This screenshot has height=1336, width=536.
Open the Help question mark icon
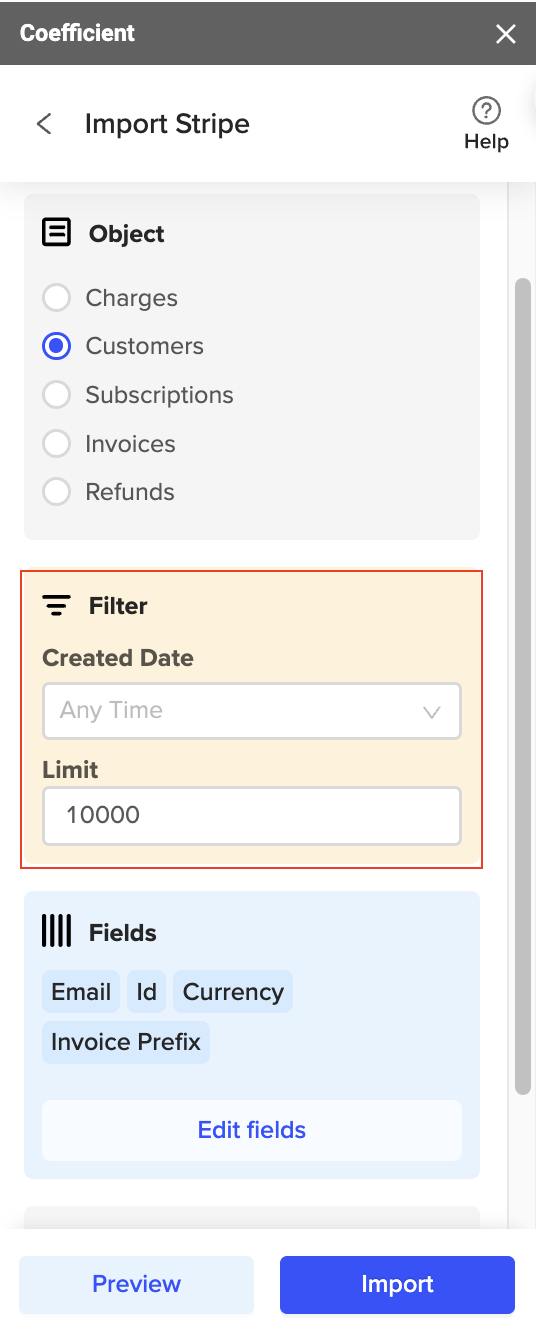[486, 110]
